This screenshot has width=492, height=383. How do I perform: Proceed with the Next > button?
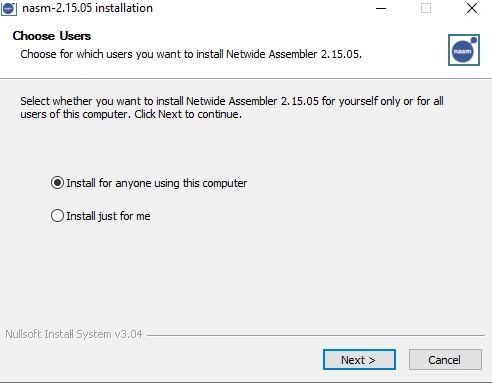click(359, 360)
